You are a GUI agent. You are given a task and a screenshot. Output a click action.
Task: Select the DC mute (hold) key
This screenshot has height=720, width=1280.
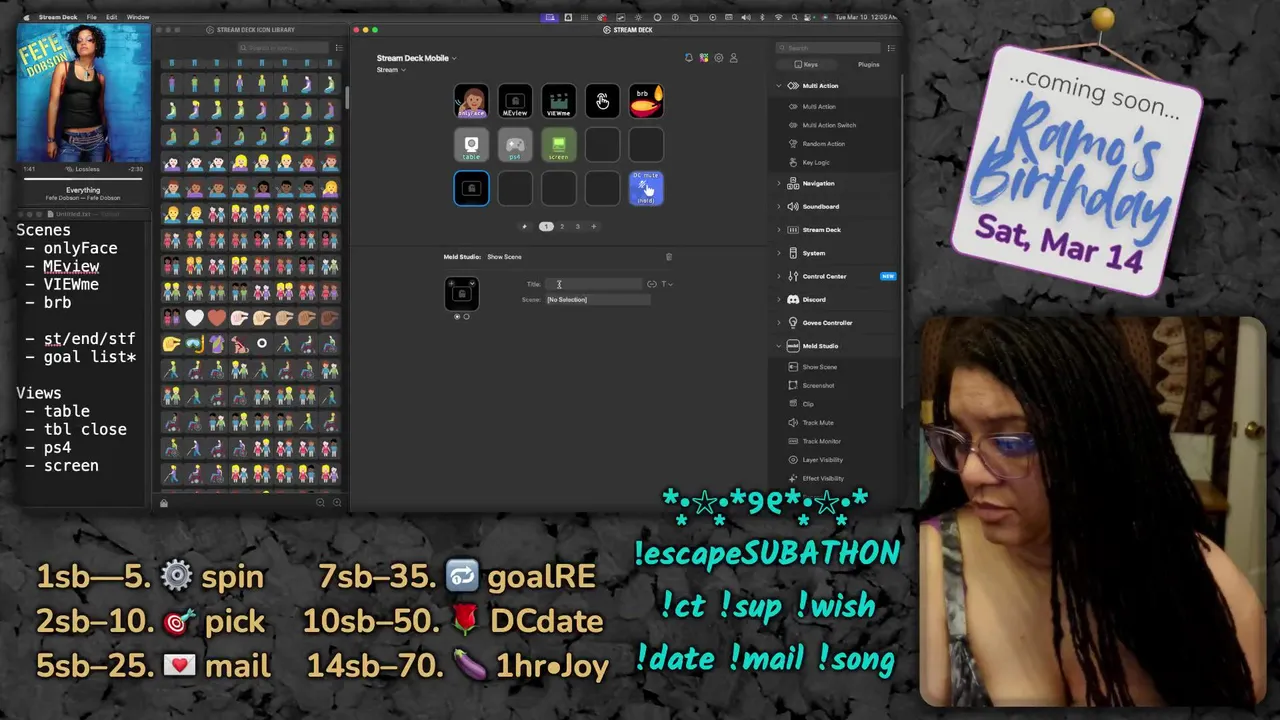(646, 188)
